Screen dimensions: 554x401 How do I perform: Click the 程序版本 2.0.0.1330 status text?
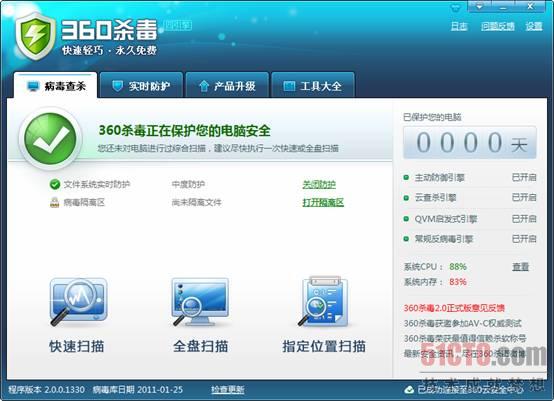coord(46,390)
